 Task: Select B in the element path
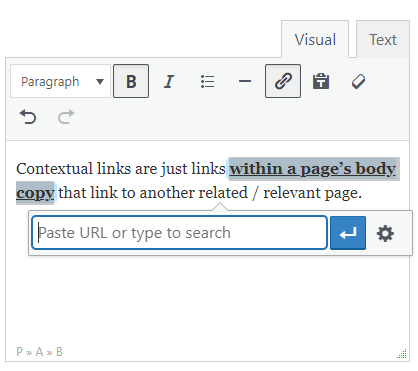[x=59, y=352]
